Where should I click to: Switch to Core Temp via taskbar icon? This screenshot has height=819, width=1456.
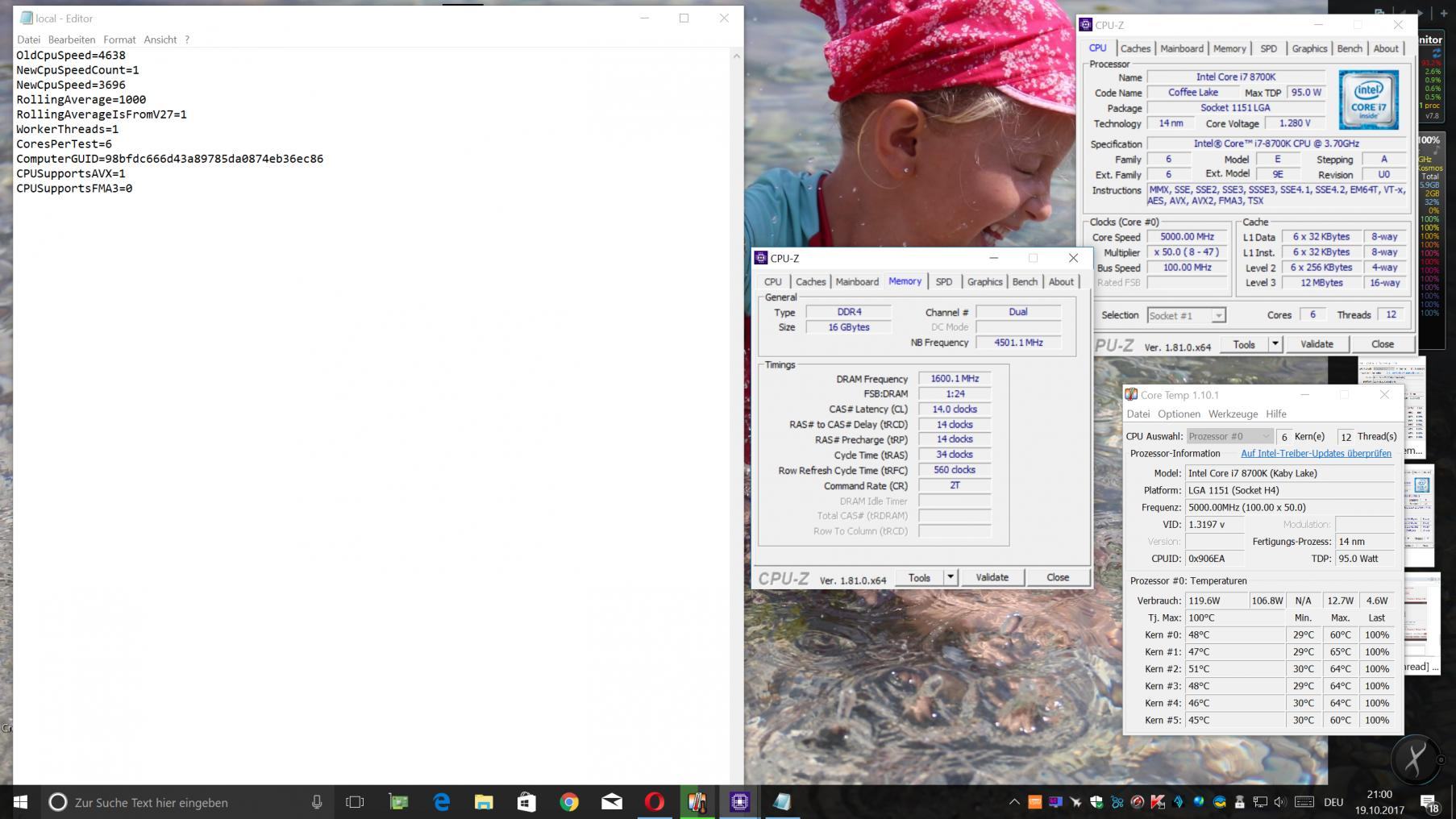697,802
